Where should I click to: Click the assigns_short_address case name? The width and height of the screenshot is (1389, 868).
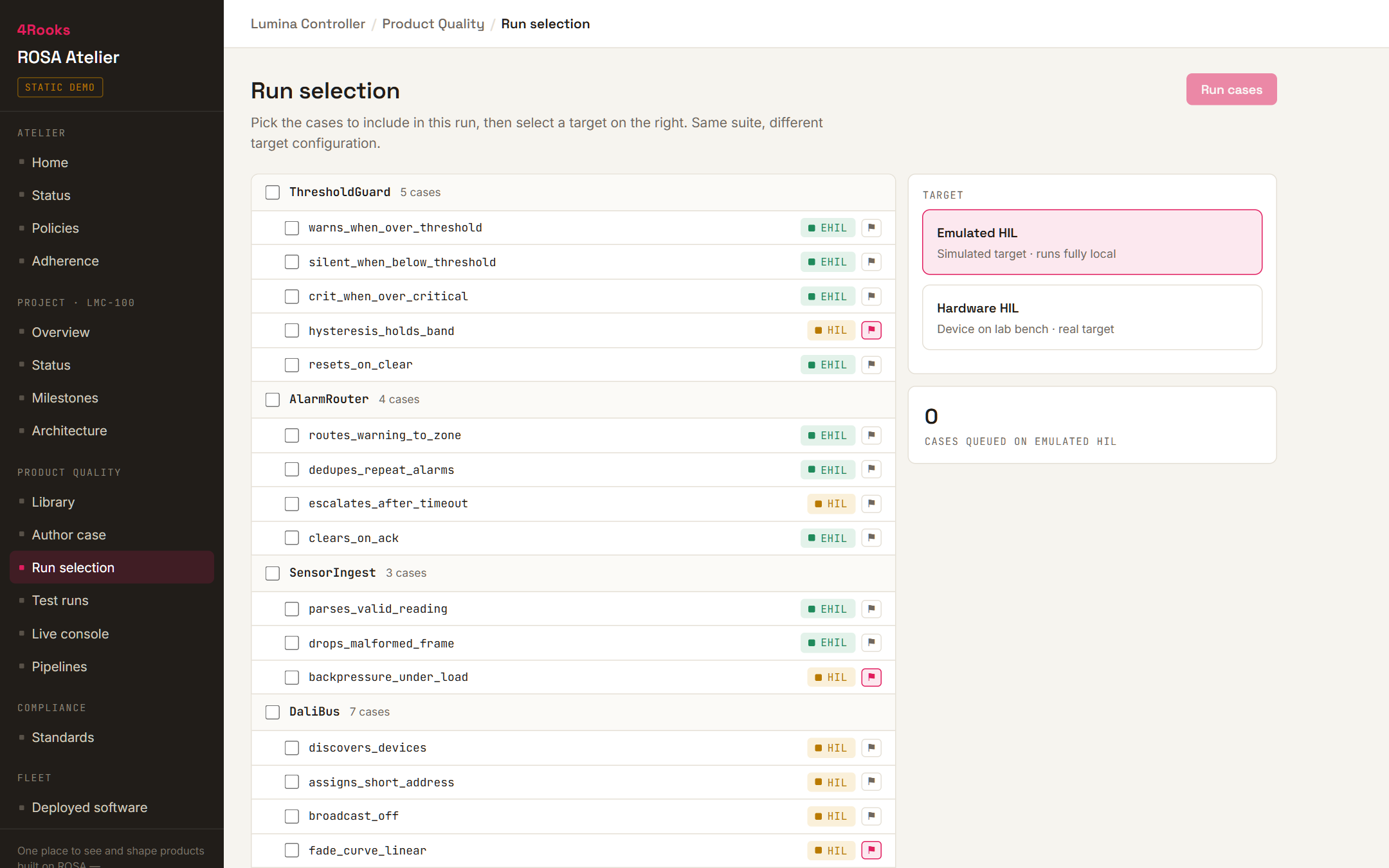pos(381,782)
